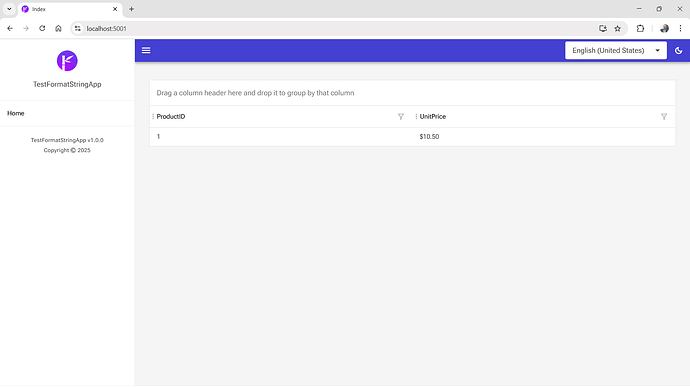Select the TestFormatStringApp title text
The image size is (690, 387).
67,84
